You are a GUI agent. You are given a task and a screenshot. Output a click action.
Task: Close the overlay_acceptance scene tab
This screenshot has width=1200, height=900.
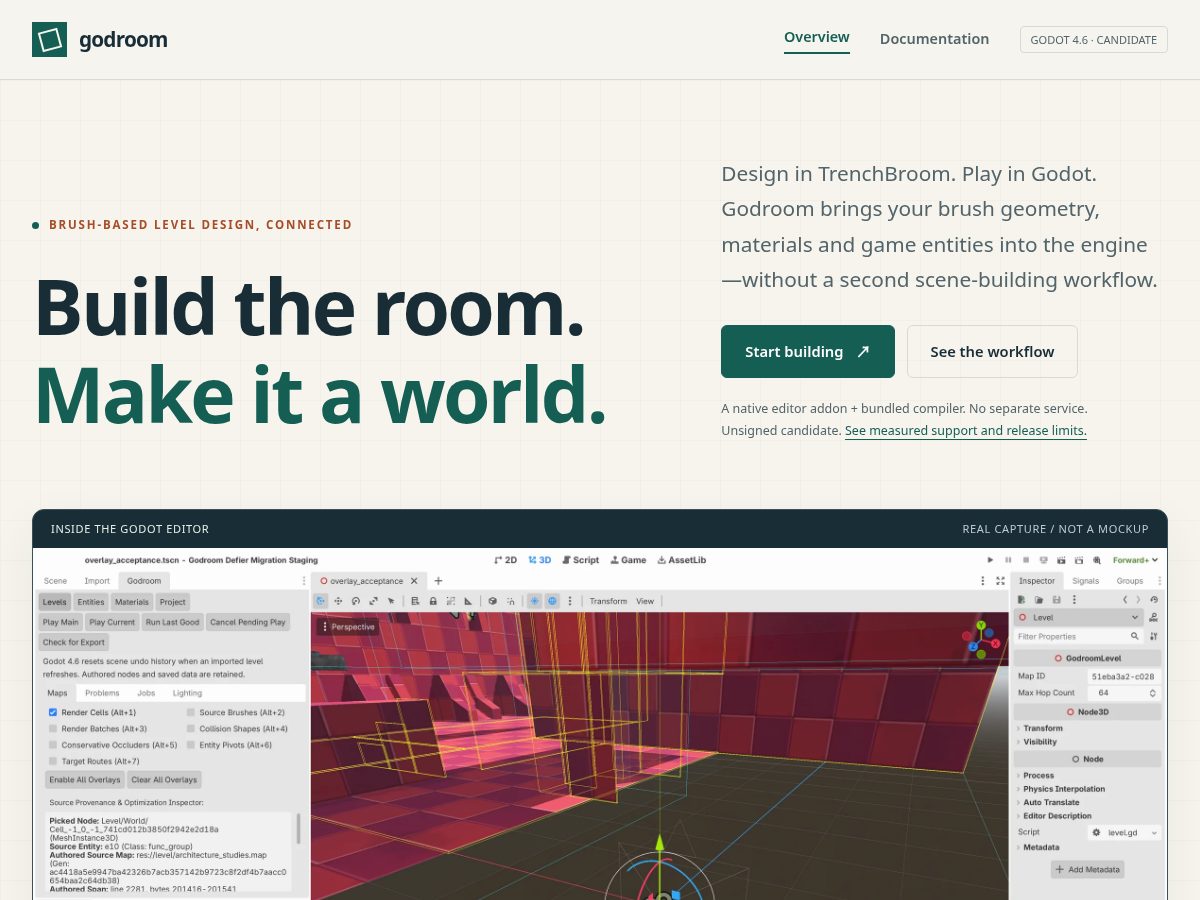414,581
